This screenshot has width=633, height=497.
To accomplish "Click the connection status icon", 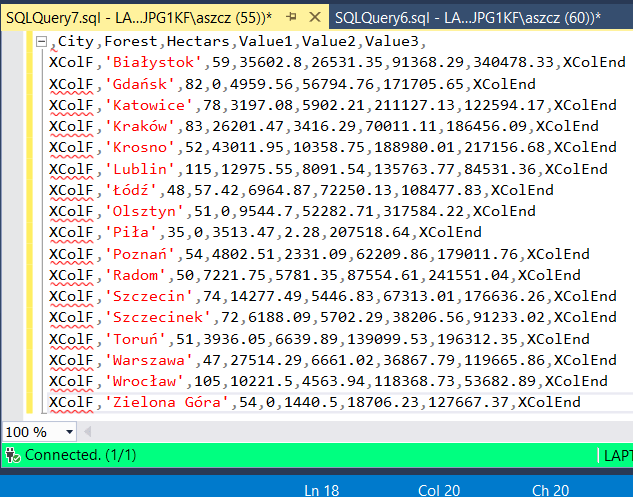I will pos(11,455).
